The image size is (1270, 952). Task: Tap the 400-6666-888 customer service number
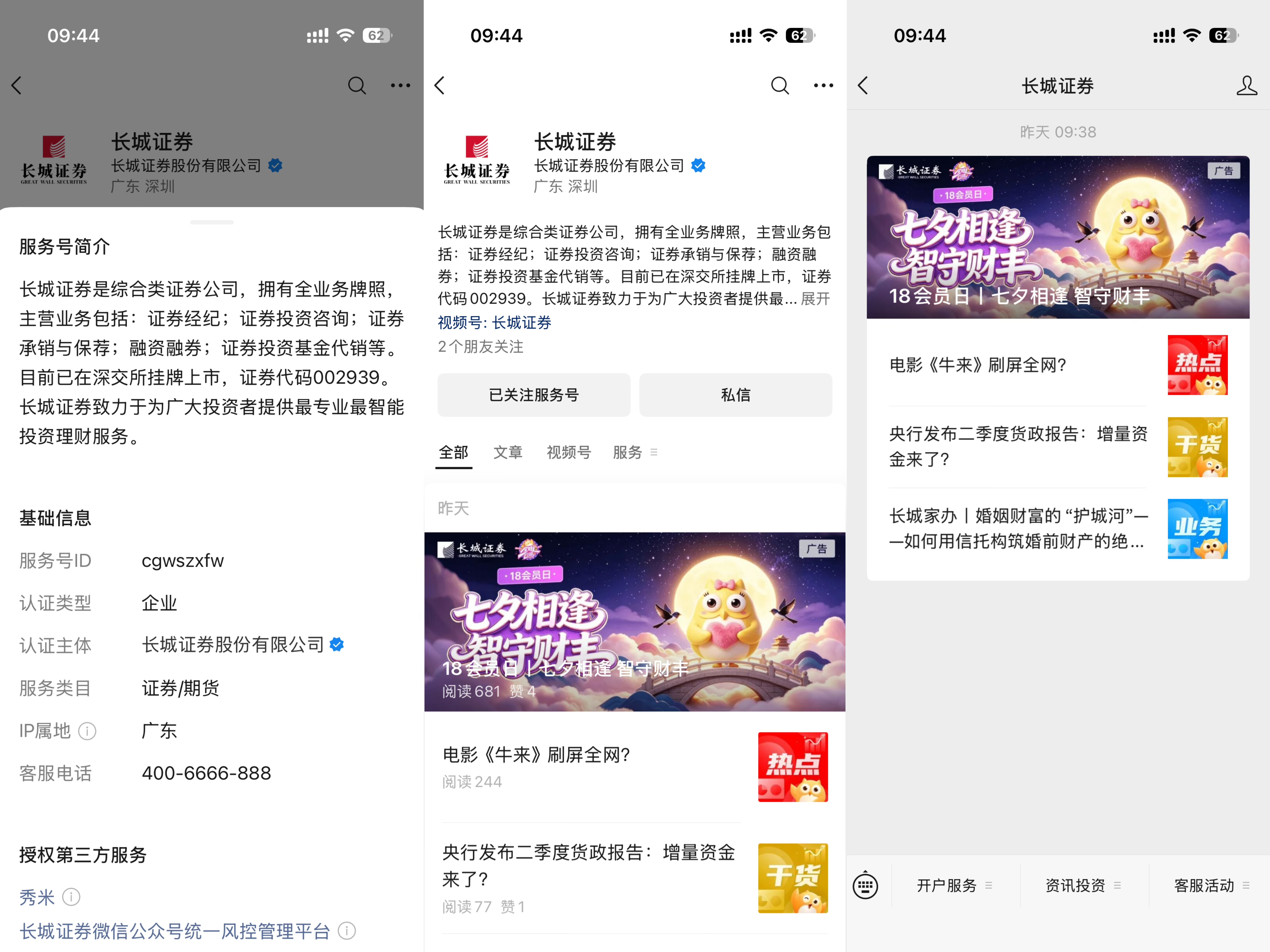click(x=206, y=773)
